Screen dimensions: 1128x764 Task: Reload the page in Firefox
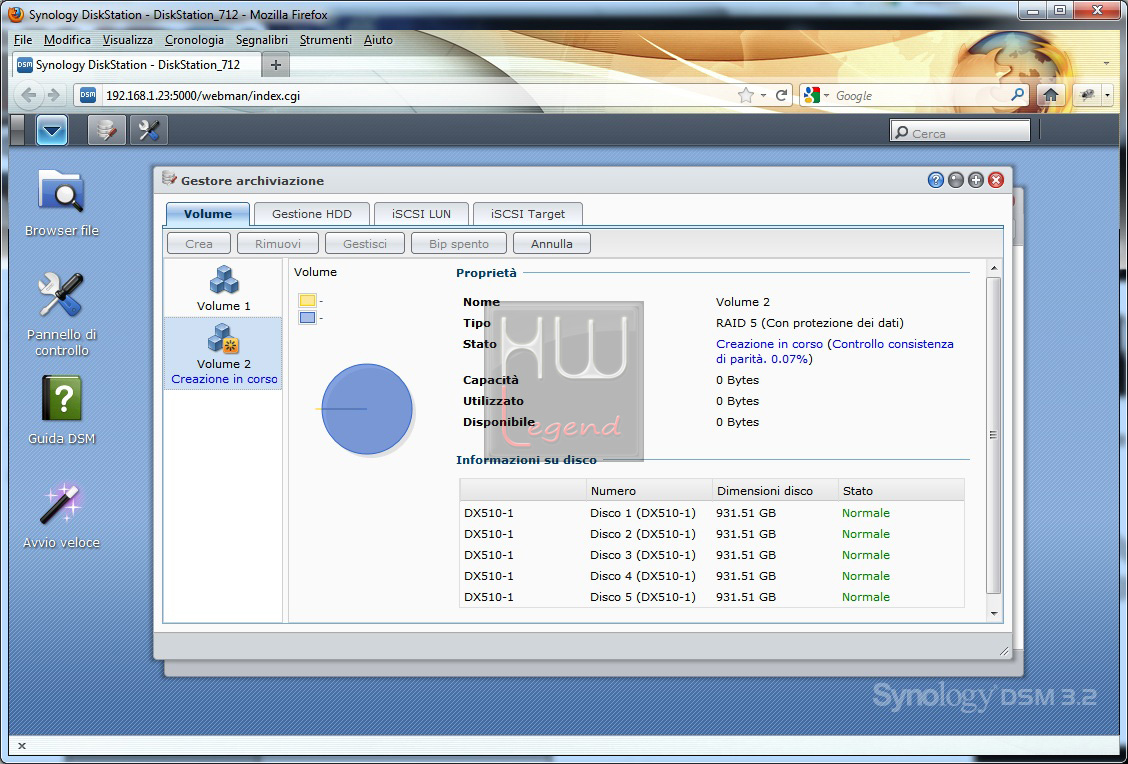781,95
